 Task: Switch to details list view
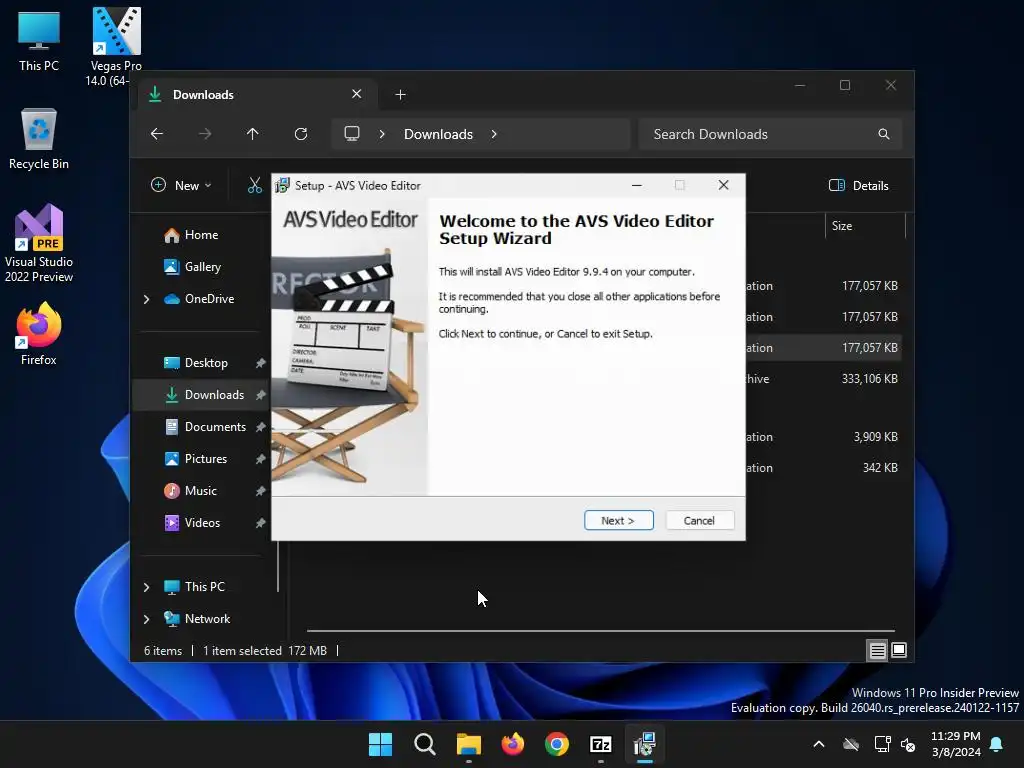878,650
